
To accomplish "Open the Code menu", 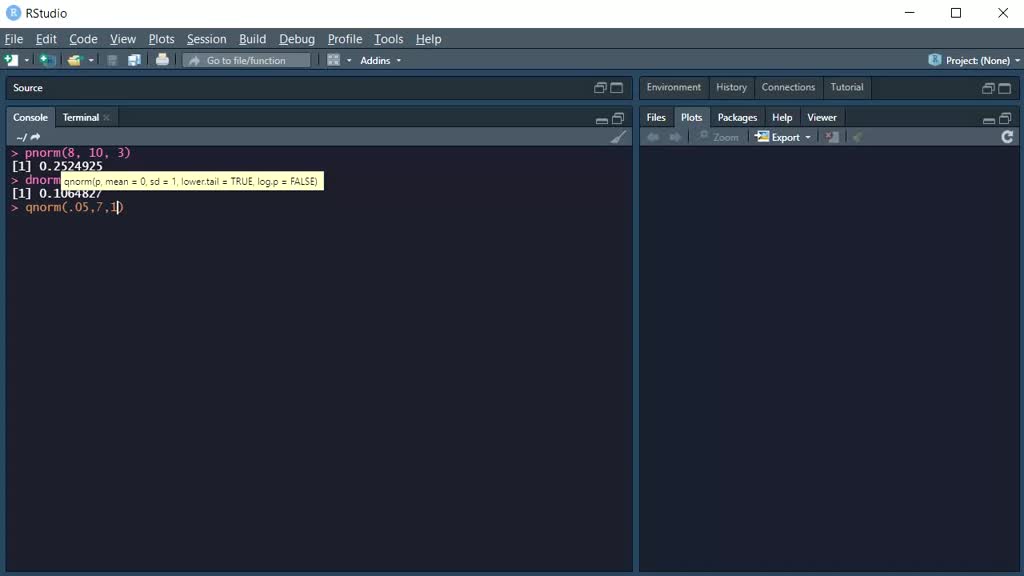I will click(83, 39).
